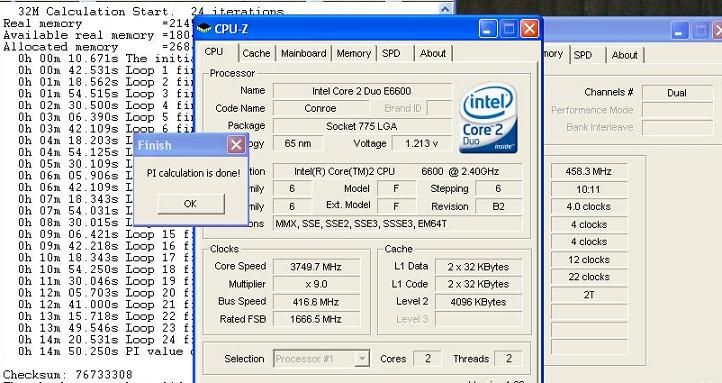Minimize the front CPU-Z window
The height and width of the screenshot is (383, 722).
[x=488, y=29]
